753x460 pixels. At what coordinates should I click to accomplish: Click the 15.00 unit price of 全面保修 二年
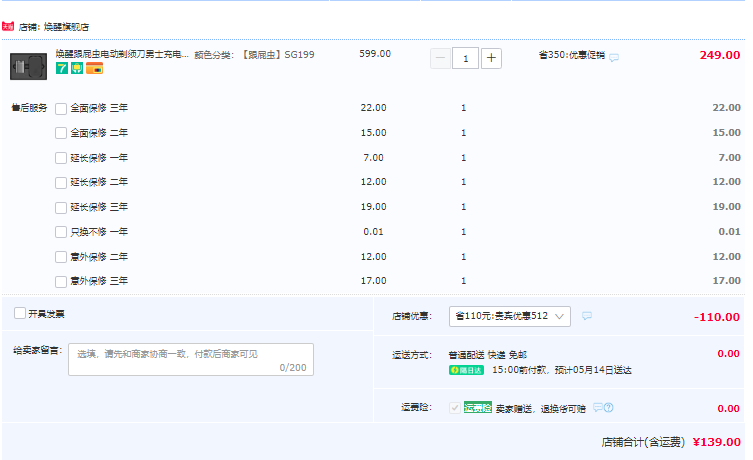pos(373,133)
